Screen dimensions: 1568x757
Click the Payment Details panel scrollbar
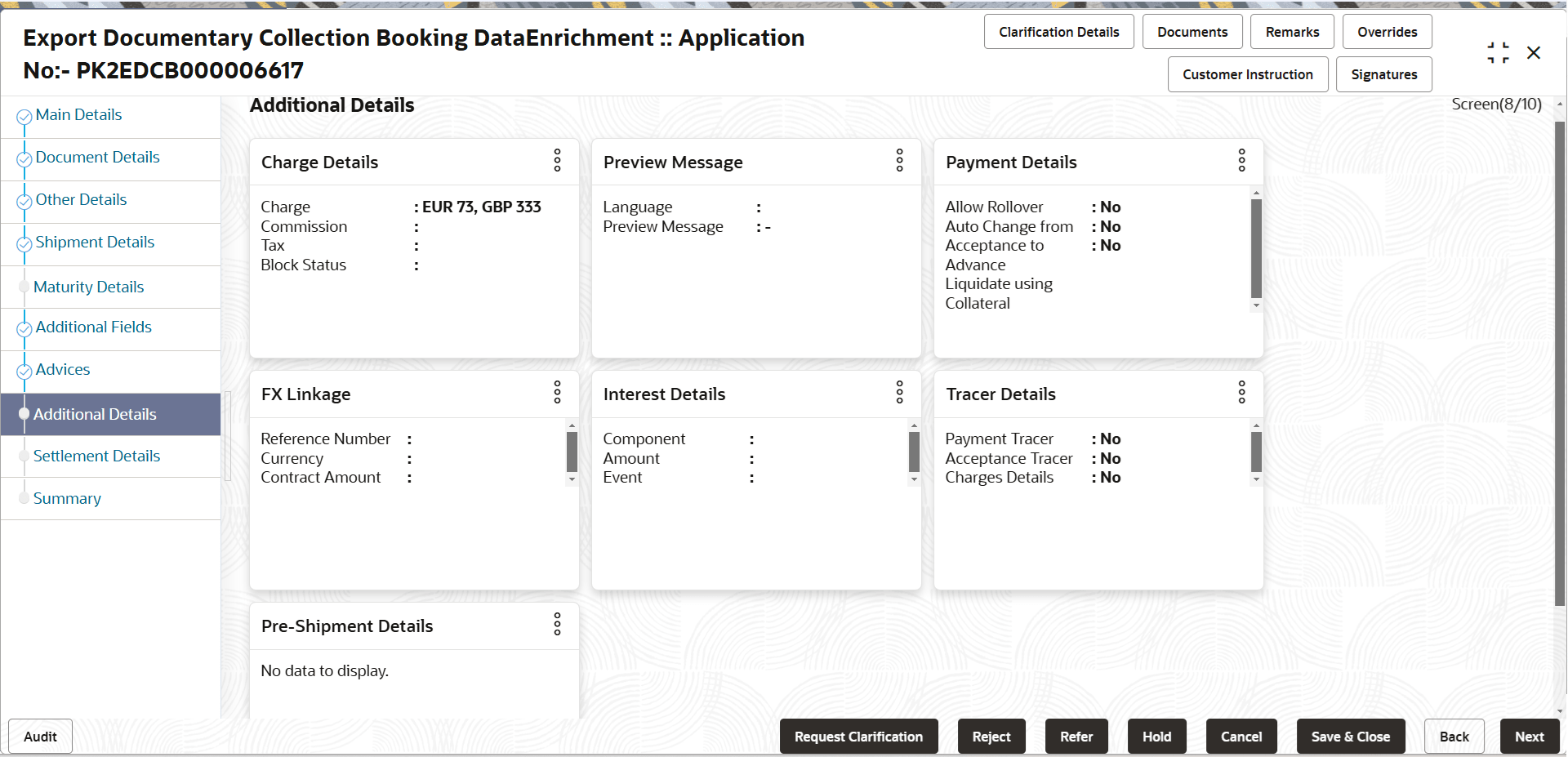[x=1256, y=248]
